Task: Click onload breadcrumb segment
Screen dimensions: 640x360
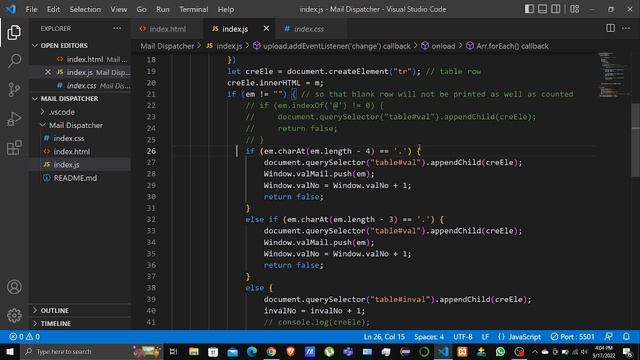Action: 438,46
